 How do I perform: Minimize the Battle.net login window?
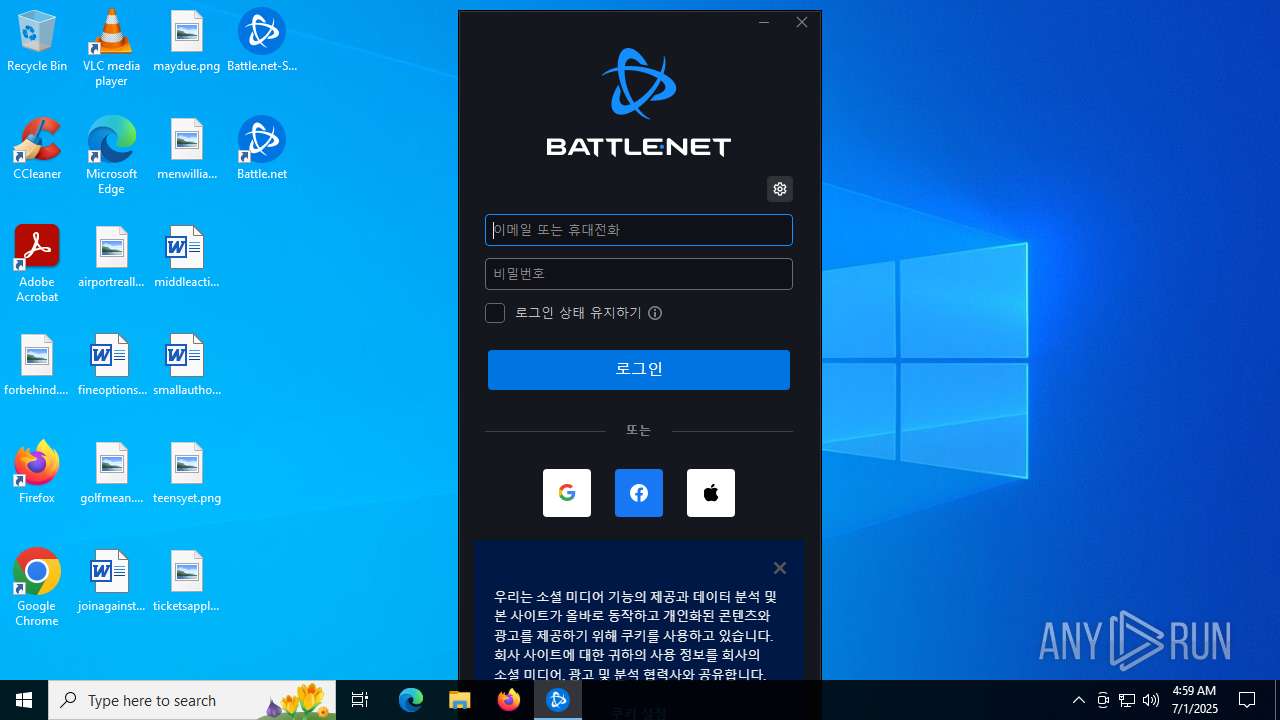[764, 22]
